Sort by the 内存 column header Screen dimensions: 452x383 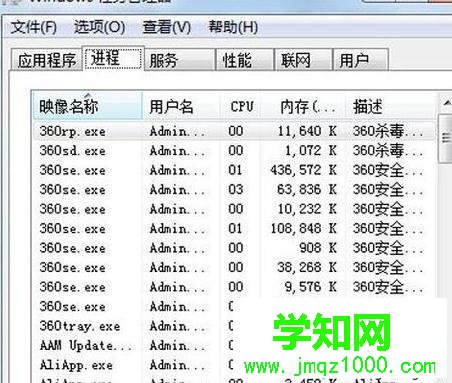point(303,106)
